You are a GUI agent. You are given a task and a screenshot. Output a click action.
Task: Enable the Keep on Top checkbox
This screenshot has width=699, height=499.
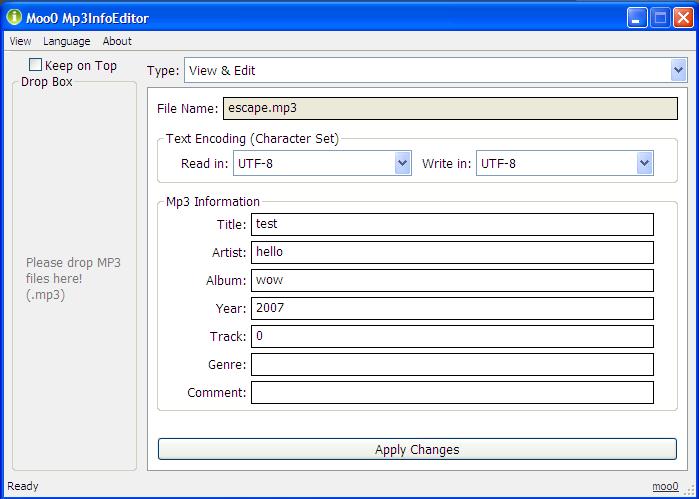pyautogui.click(x=35, y=65)
